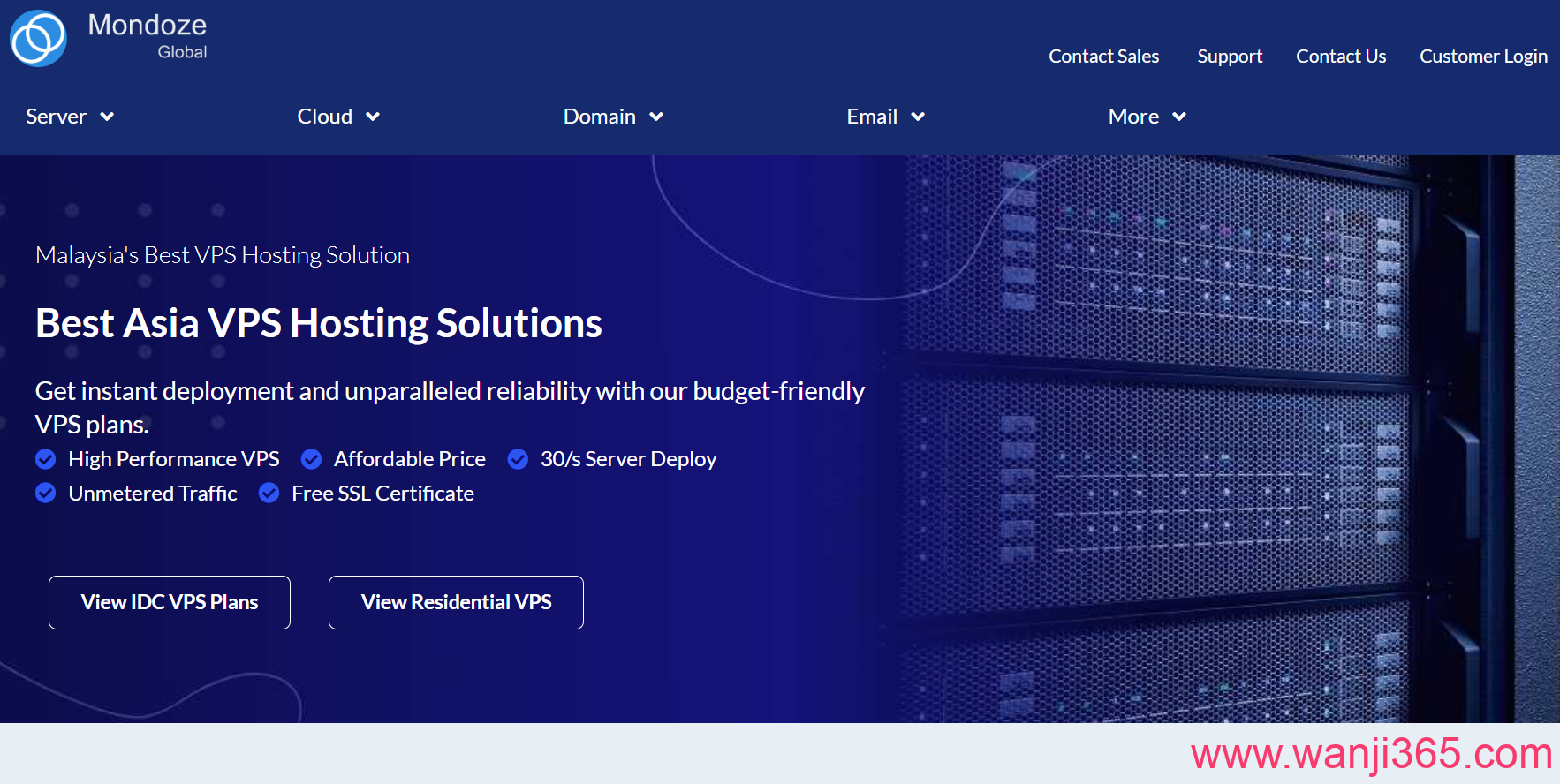Open the More menu
Screen dimensions: 1560x784
tap(1147, 117)
